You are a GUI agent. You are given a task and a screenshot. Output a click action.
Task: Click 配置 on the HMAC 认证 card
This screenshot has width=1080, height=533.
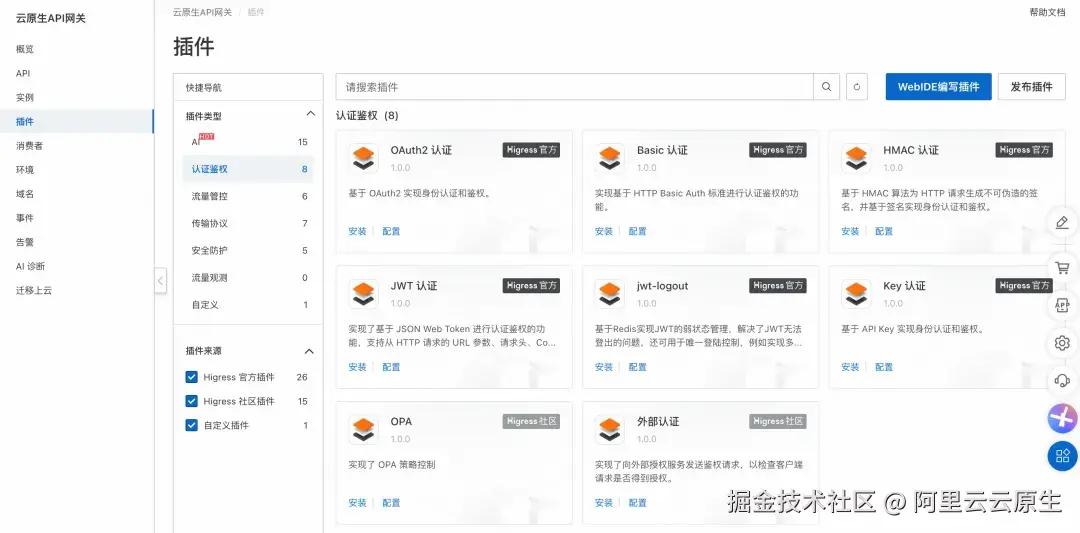coord(884,231)
